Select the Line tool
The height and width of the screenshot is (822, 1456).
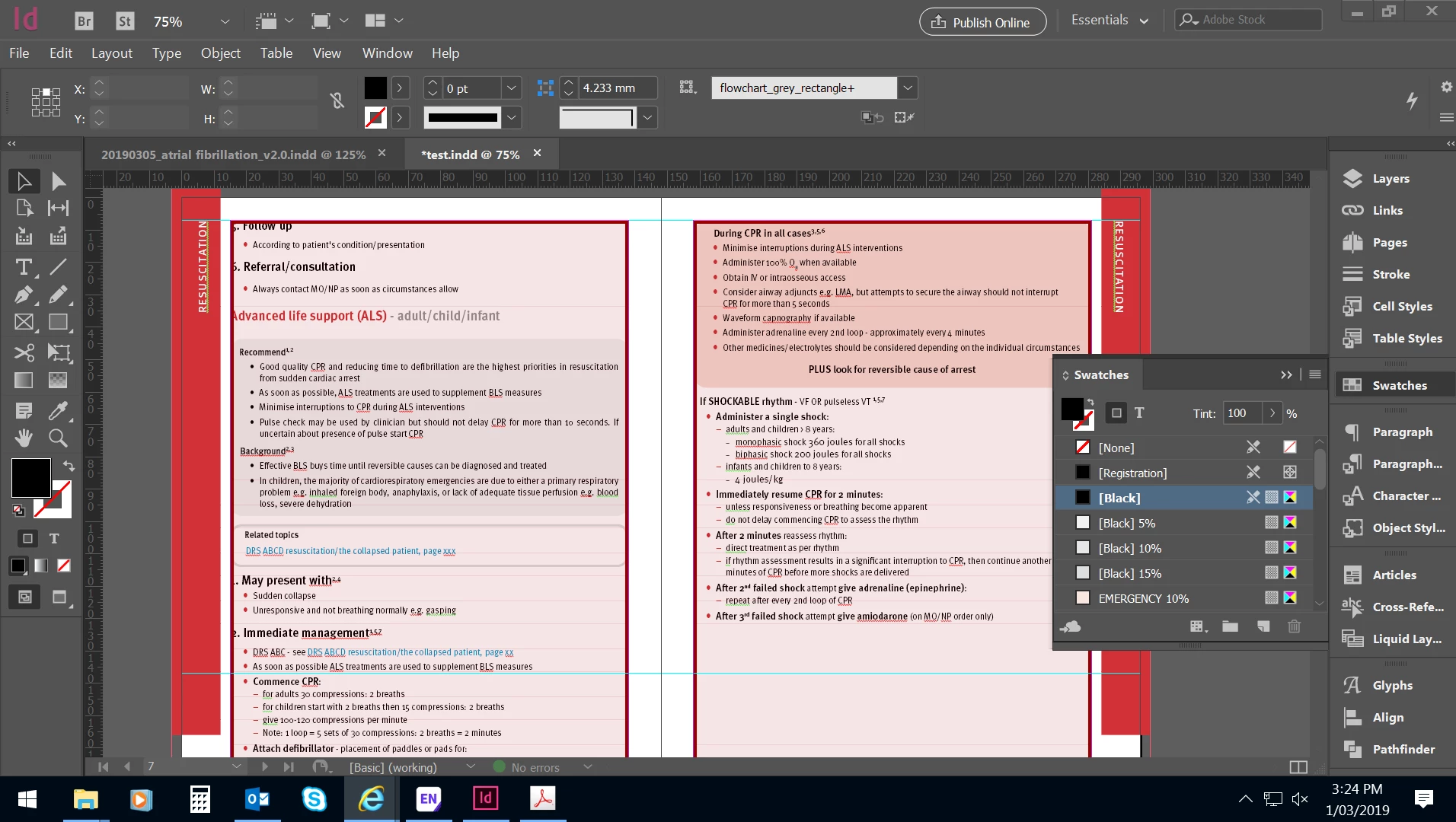(x=59, y=266)
